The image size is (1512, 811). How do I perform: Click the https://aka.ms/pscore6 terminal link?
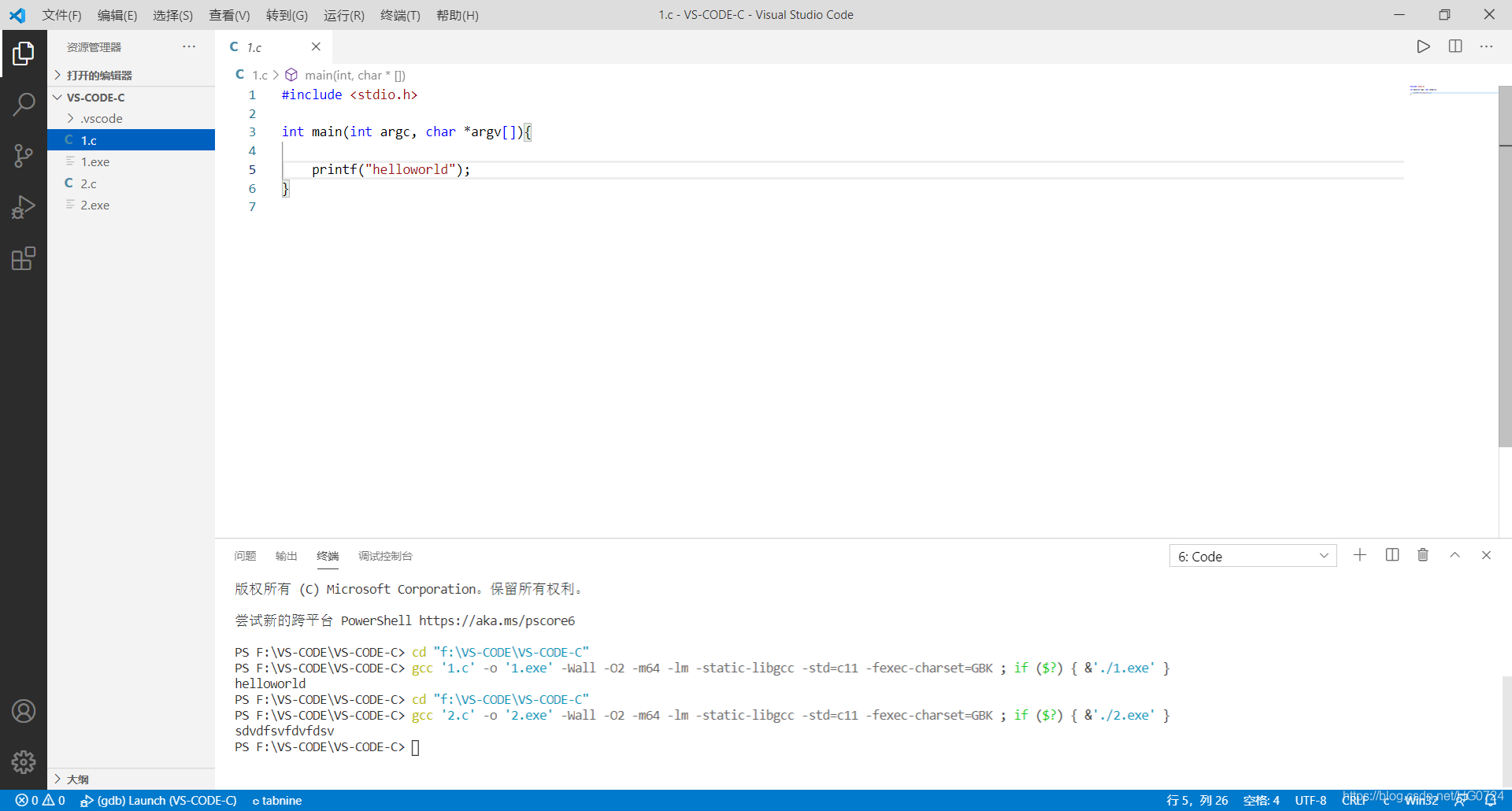[x=497, y=620]
